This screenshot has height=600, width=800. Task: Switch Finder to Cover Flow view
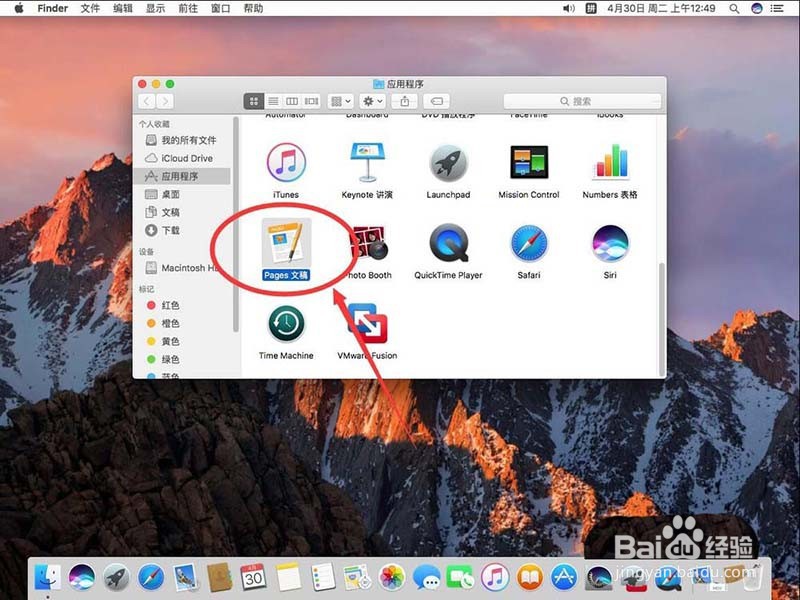click(x=311, y=101)
